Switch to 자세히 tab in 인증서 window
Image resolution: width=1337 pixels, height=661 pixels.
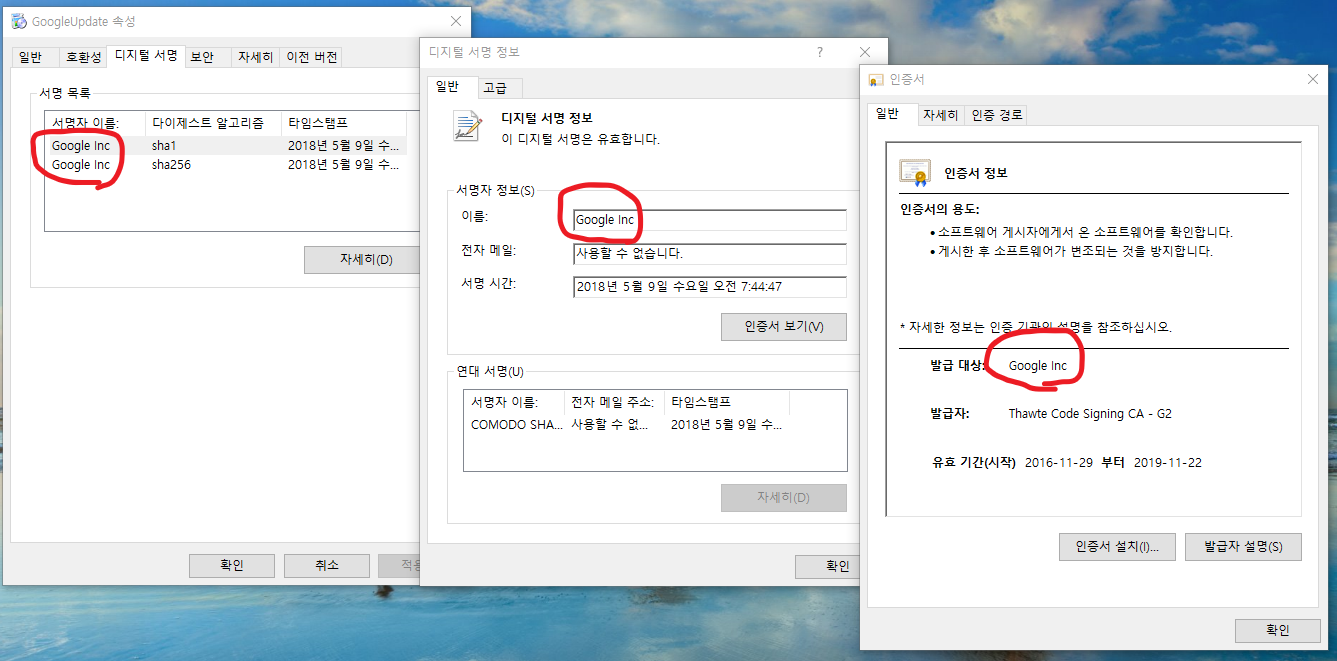tap(941, 115)
